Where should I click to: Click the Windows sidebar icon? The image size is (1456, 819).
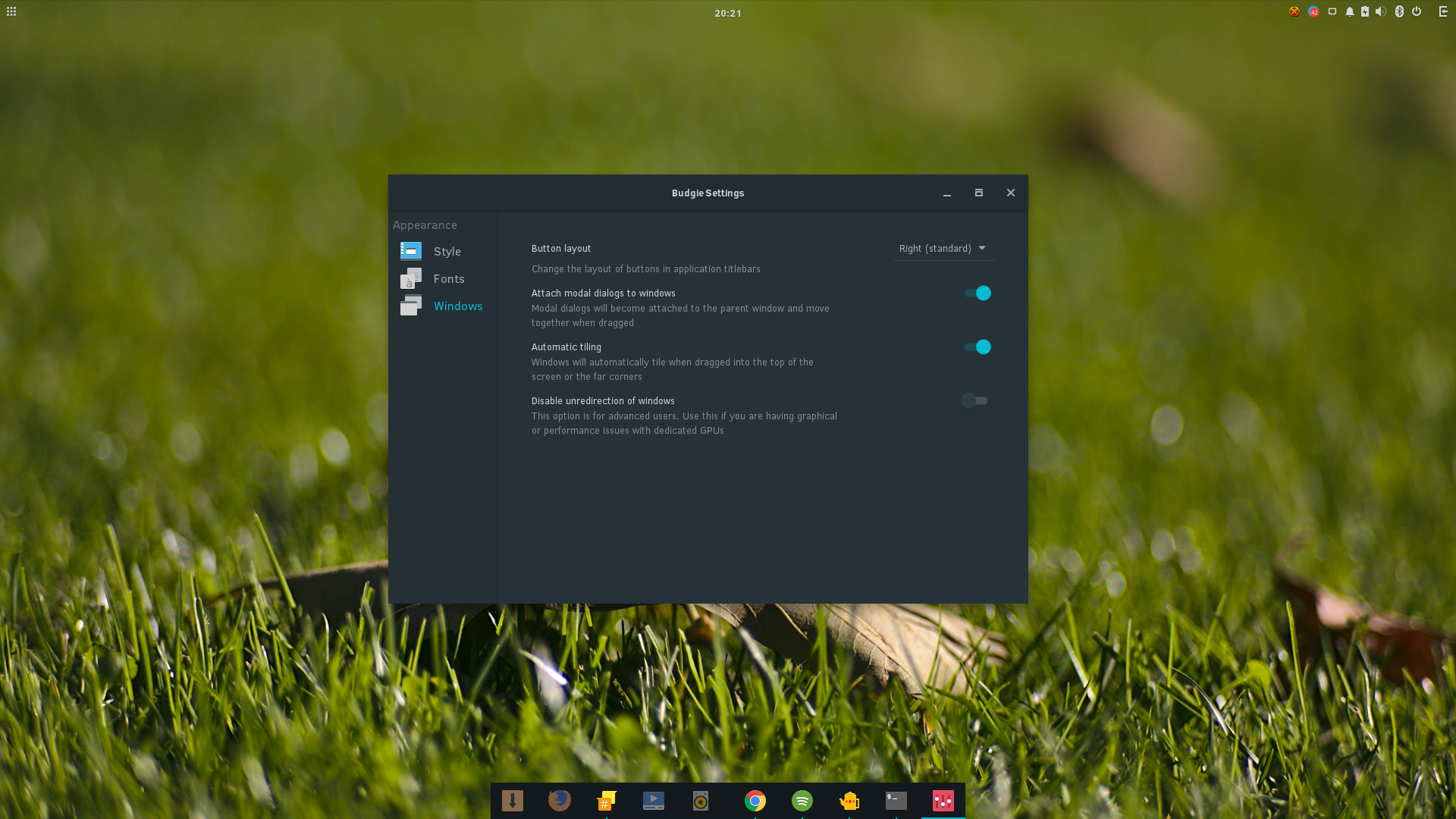click(x=411, y=306)
